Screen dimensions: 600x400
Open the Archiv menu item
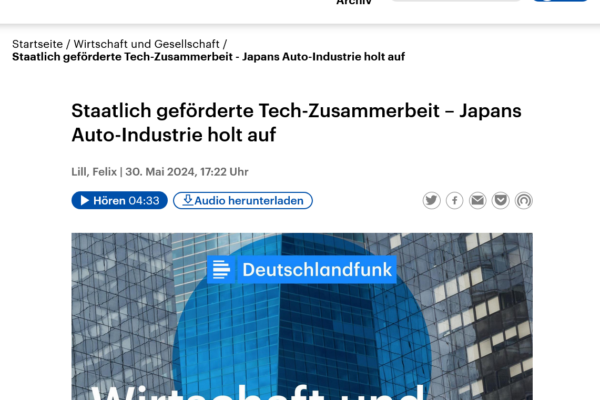354,2
